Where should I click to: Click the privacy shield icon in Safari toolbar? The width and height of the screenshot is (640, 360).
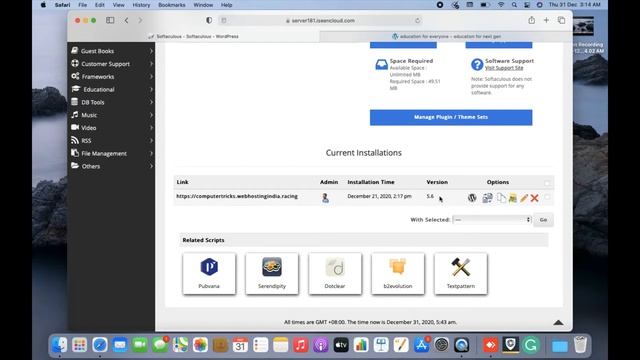pyautogui.click(x=209, y=20)
